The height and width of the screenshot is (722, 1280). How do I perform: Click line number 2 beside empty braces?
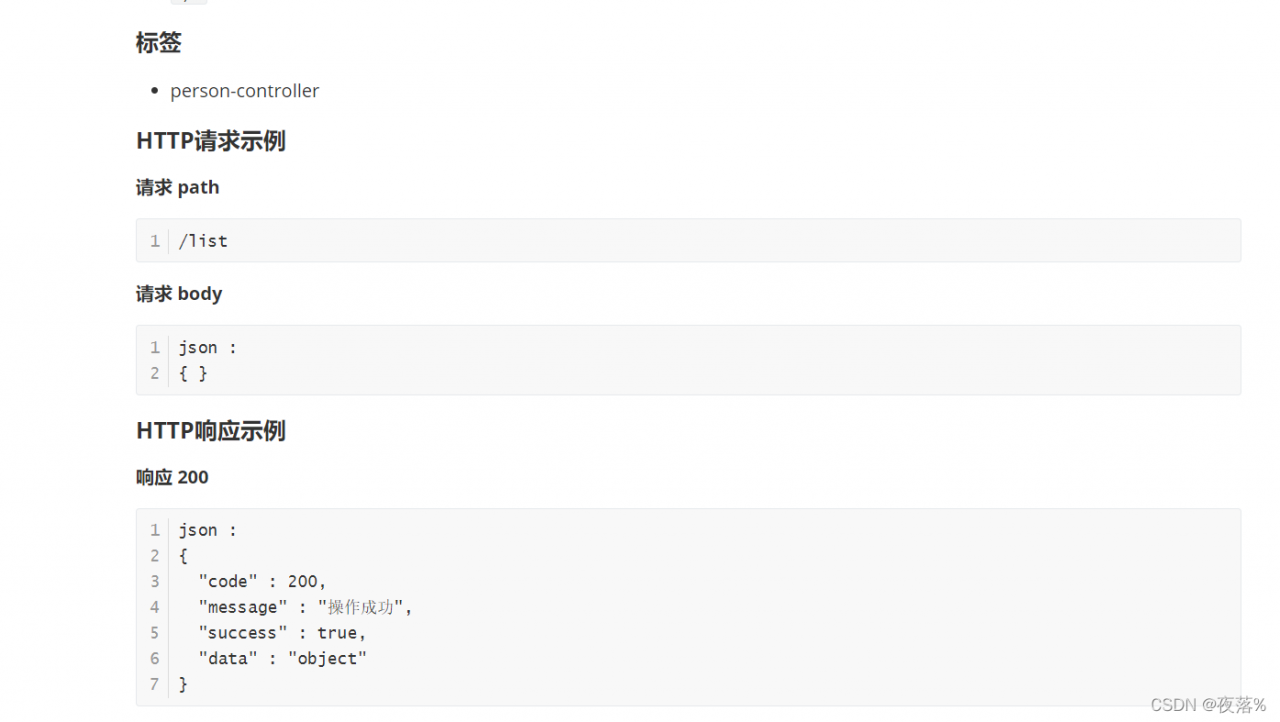tap(155, 373)
